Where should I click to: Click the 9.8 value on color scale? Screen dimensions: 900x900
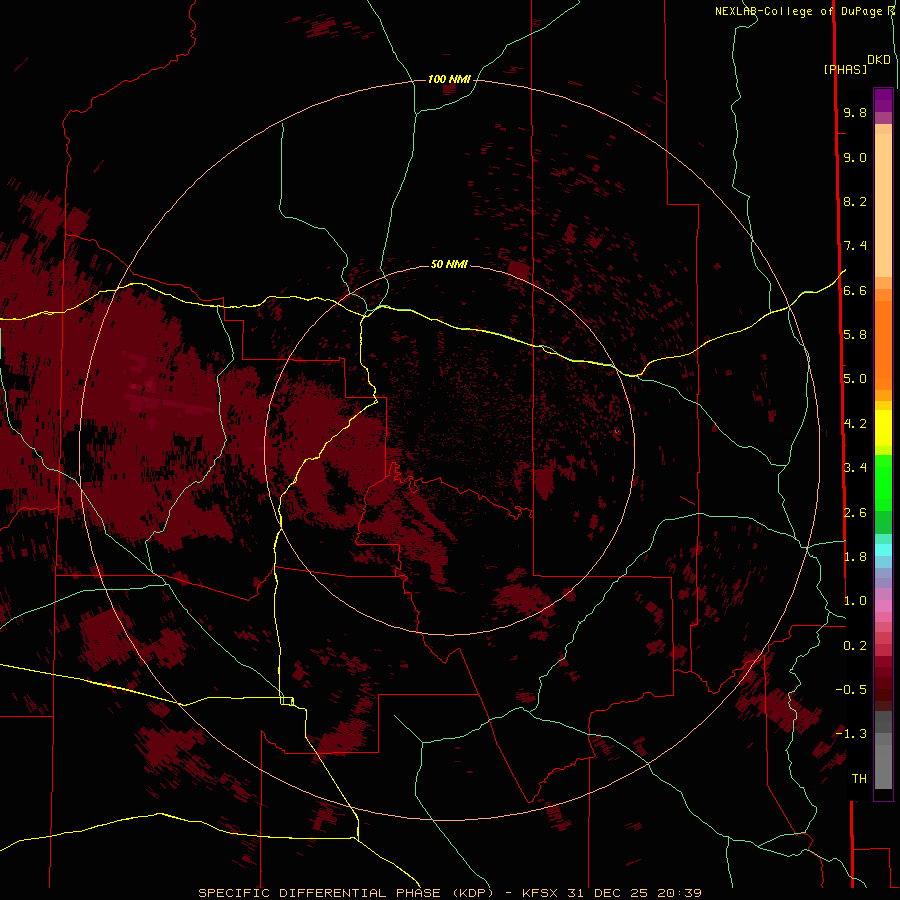(x=855, y=112)
